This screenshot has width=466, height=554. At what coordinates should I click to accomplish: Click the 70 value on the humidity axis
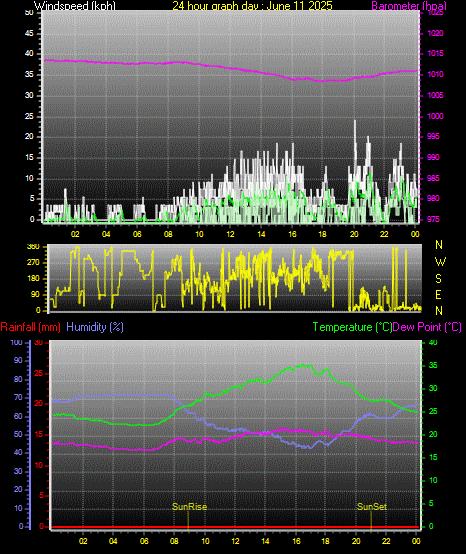[x=18, y=397]
